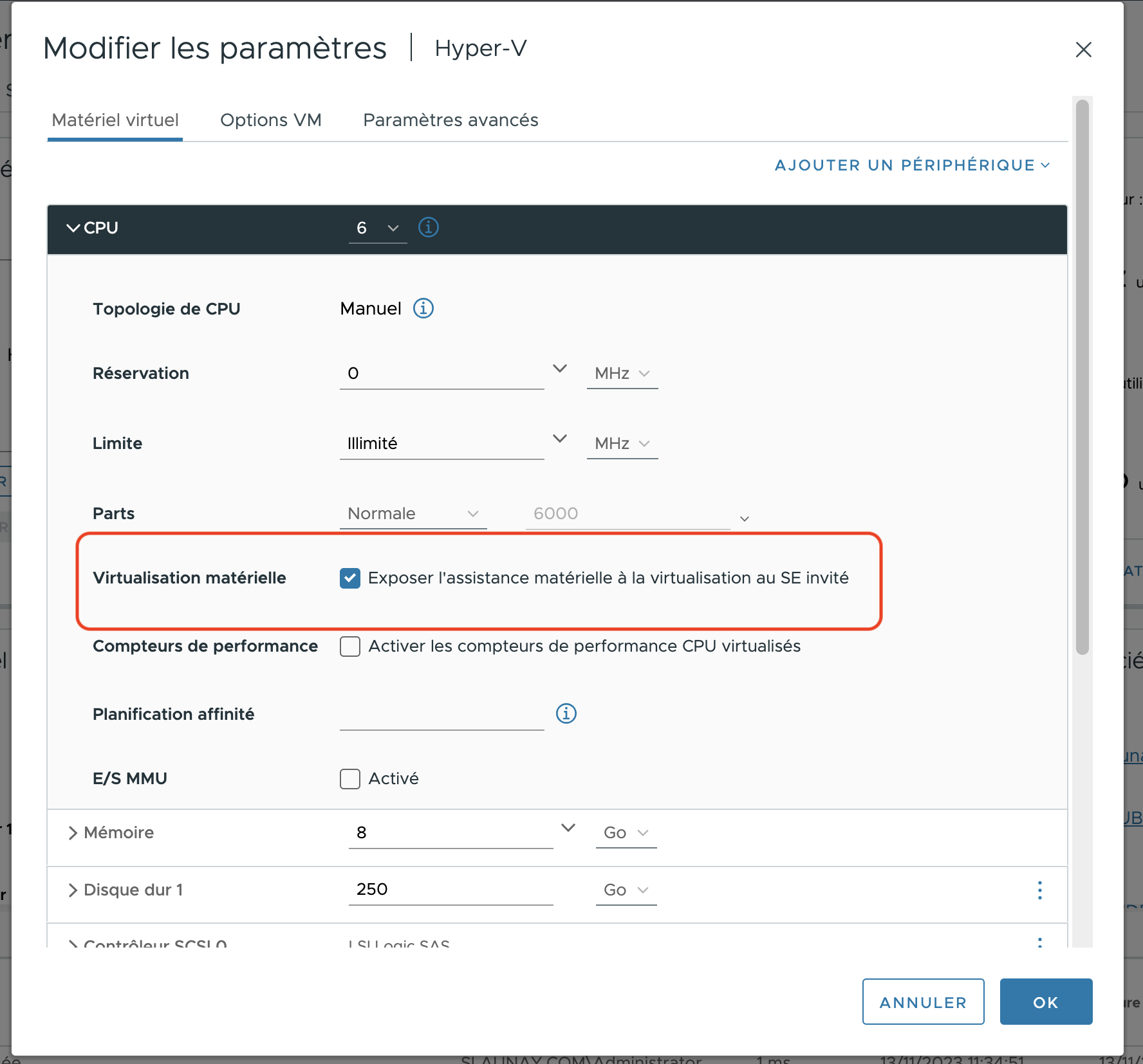1143x1064 pixels.
Task: Enable the E/S MMU Activé checkbox
Action: [350, 779]
